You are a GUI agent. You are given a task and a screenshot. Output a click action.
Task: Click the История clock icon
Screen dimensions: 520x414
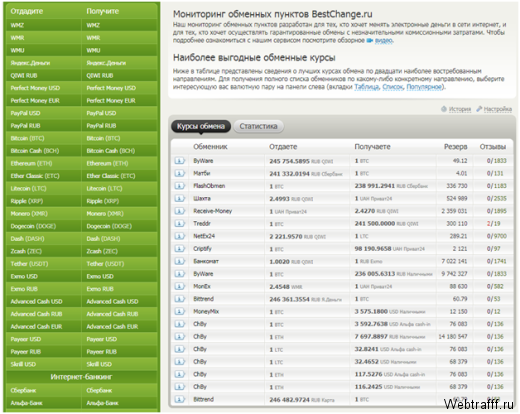pyautogui.click(x=444, y=109)
